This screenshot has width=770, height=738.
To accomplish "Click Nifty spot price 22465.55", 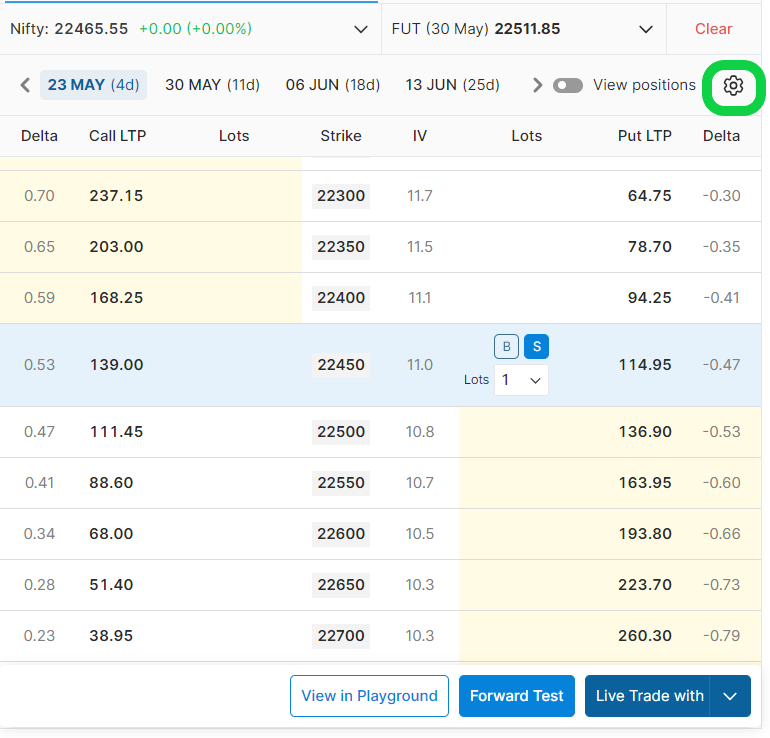I will click(x=91, y=29).
